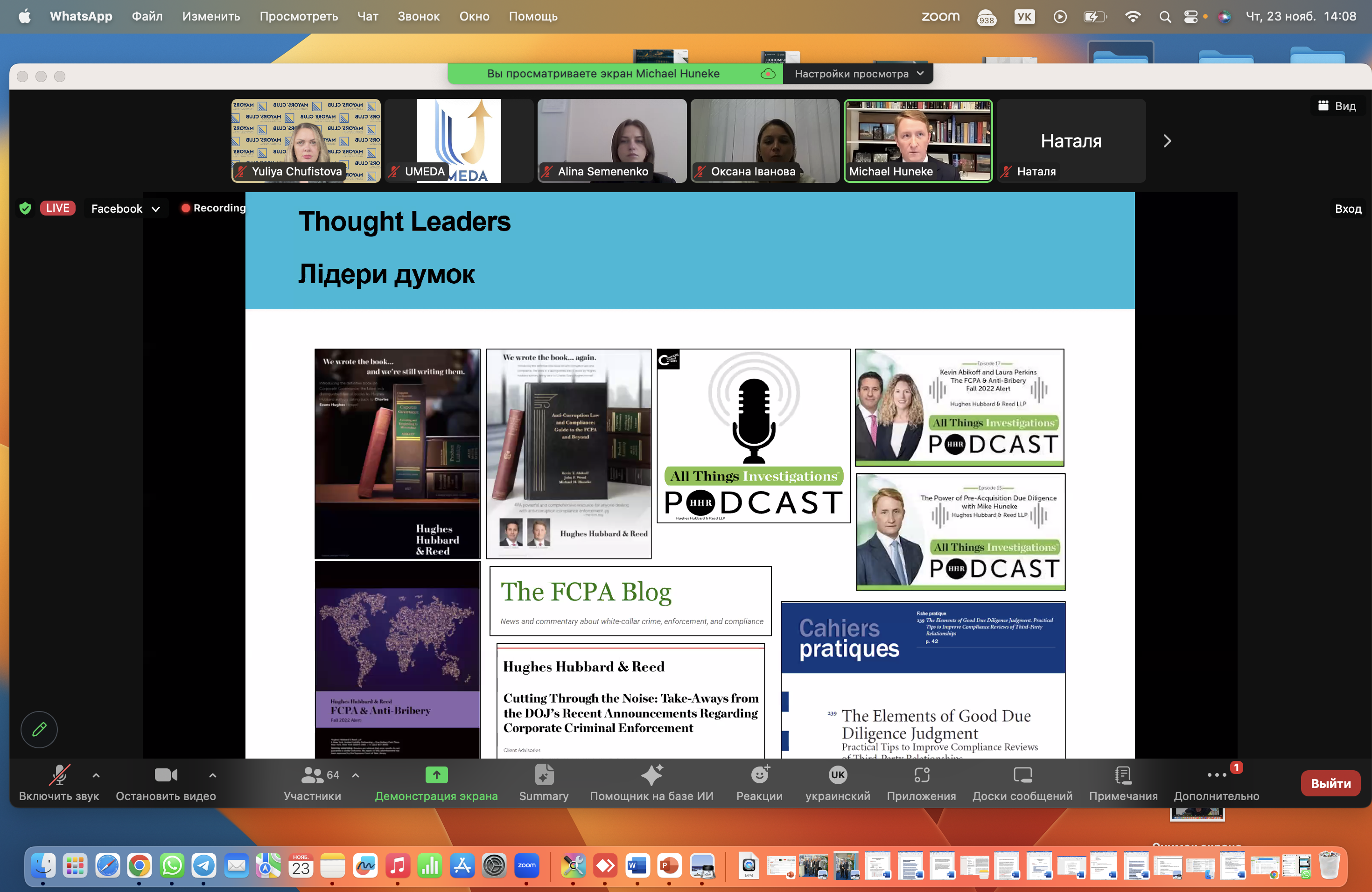This screenshot has width=1372, height=892.
Task: Expand the arrow next to Participants count
Action: pyautogui.click(x=356, y=776)
